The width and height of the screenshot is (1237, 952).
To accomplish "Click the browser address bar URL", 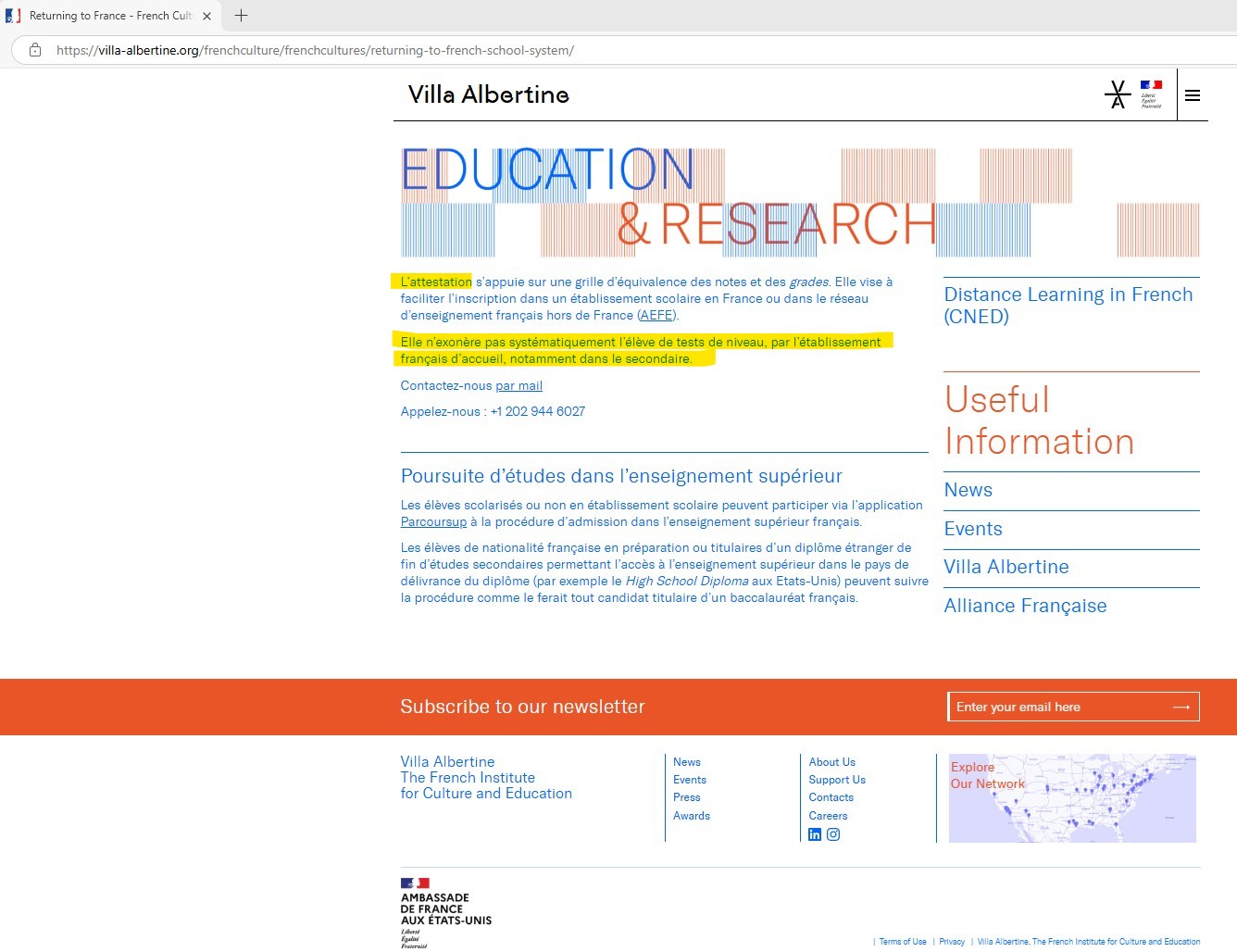I will [x=315, y=50].
